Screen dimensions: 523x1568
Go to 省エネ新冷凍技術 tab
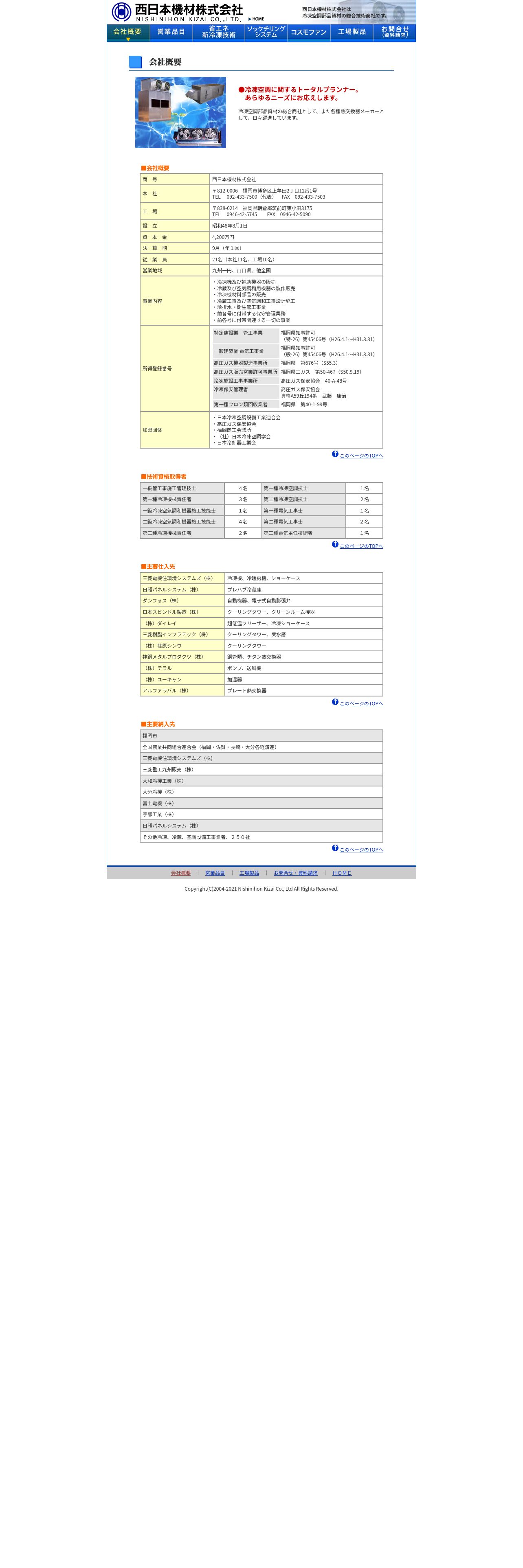(219, 33)
